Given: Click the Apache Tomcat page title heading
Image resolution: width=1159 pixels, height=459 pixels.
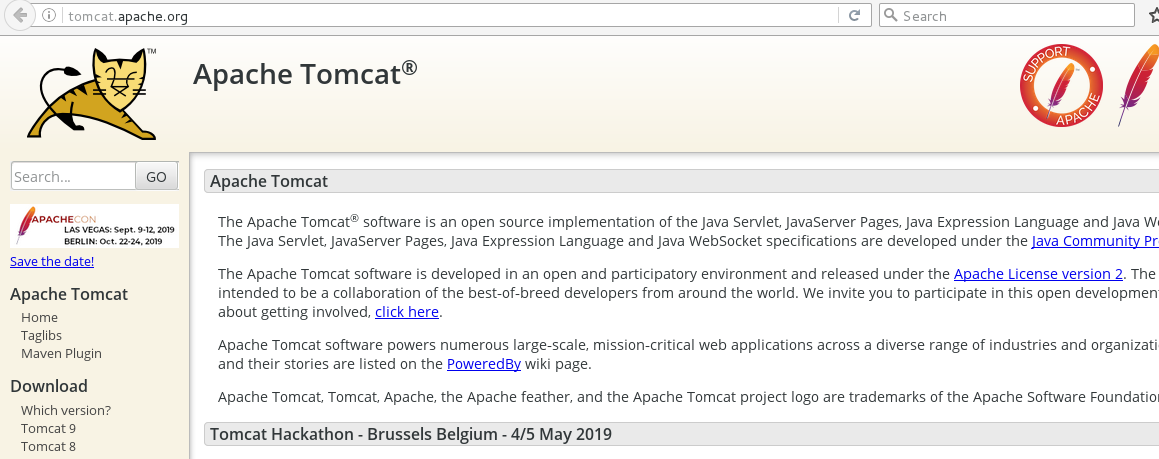Looking at the screenshot, I should pyautogui.click(x=305, y=74).
